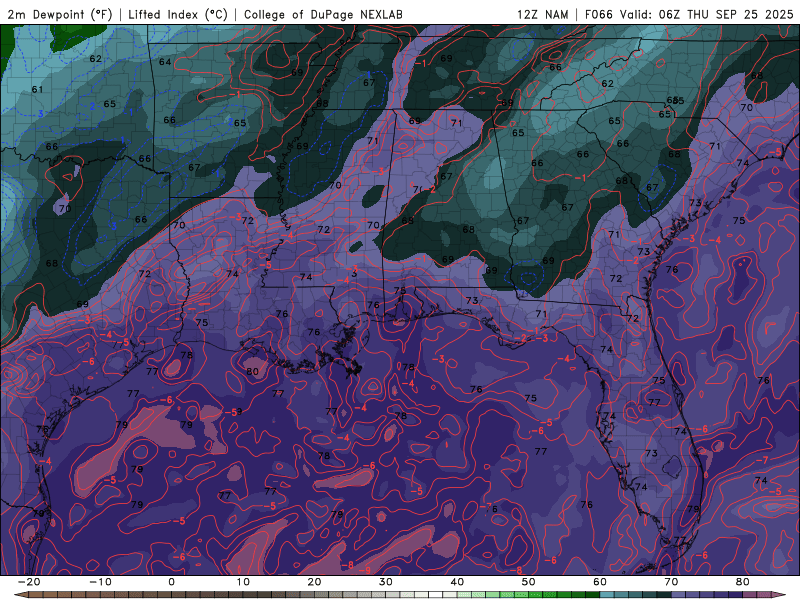Click the "Lifted Index (°C)" title text
Screen dimensions: 800x600
[x=178, y=15]
